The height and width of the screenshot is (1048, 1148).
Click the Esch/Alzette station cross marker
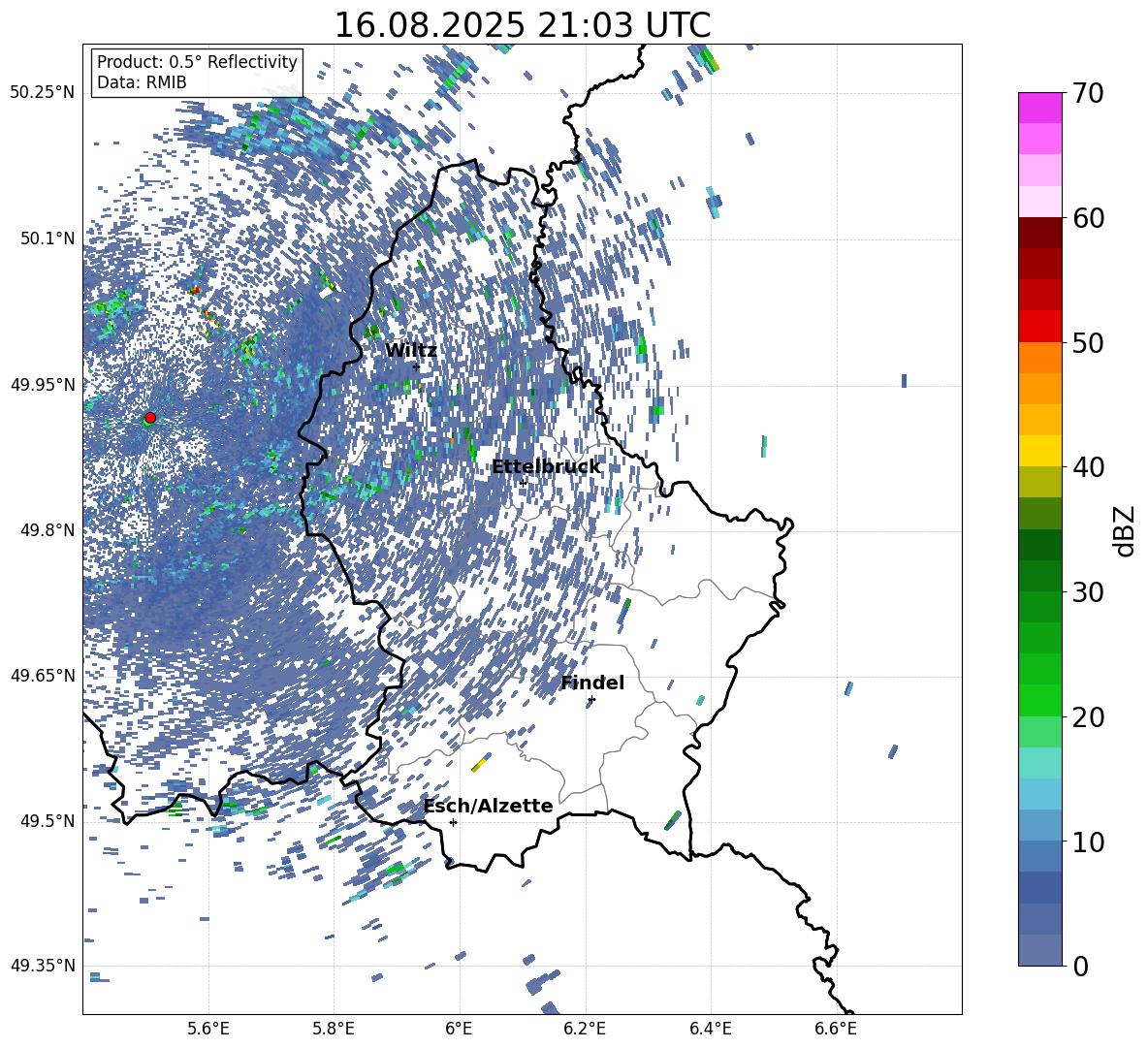pyautogui.click(x=453, y=822)
